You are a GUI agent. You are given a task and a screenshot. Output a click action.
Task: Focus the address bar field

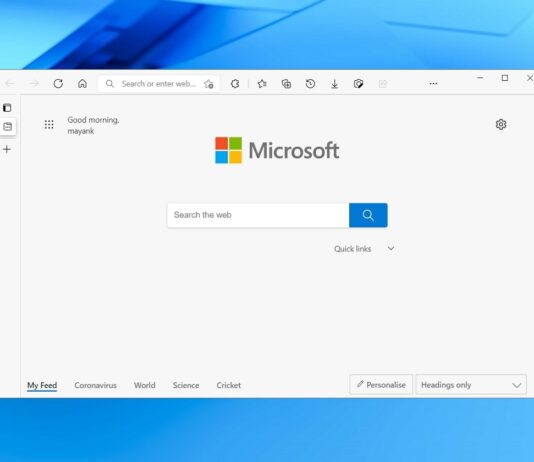(x=158, y=84)
